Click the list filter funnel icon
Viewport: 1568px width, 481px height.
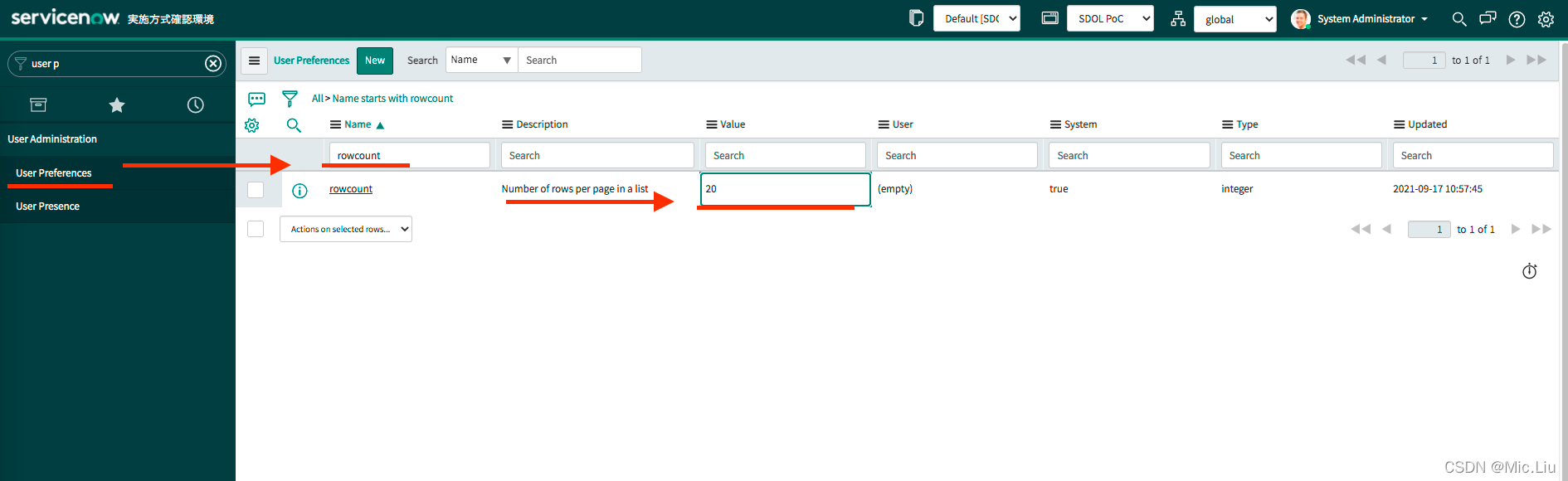290,99
